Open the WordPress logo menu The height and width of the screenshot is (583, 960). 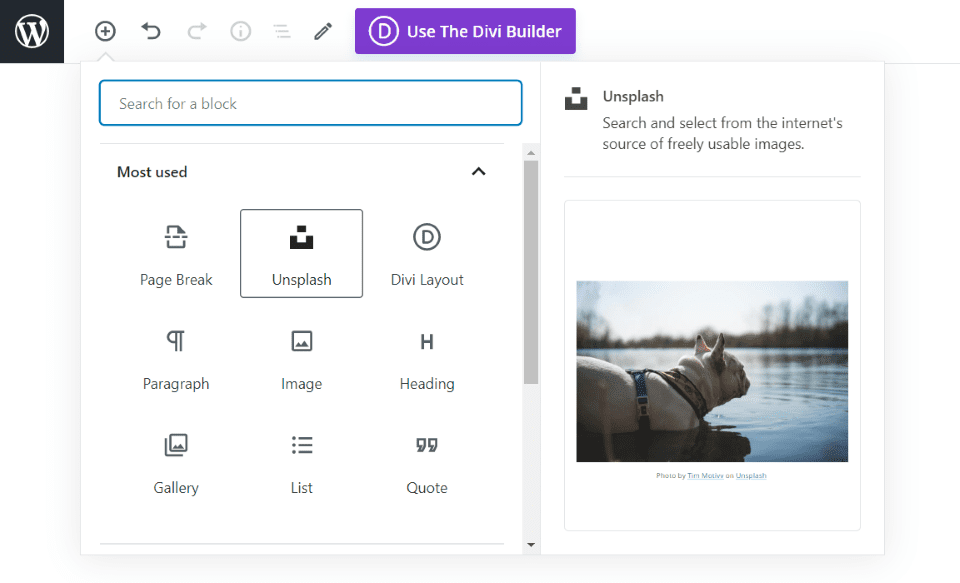coord(31,31)
